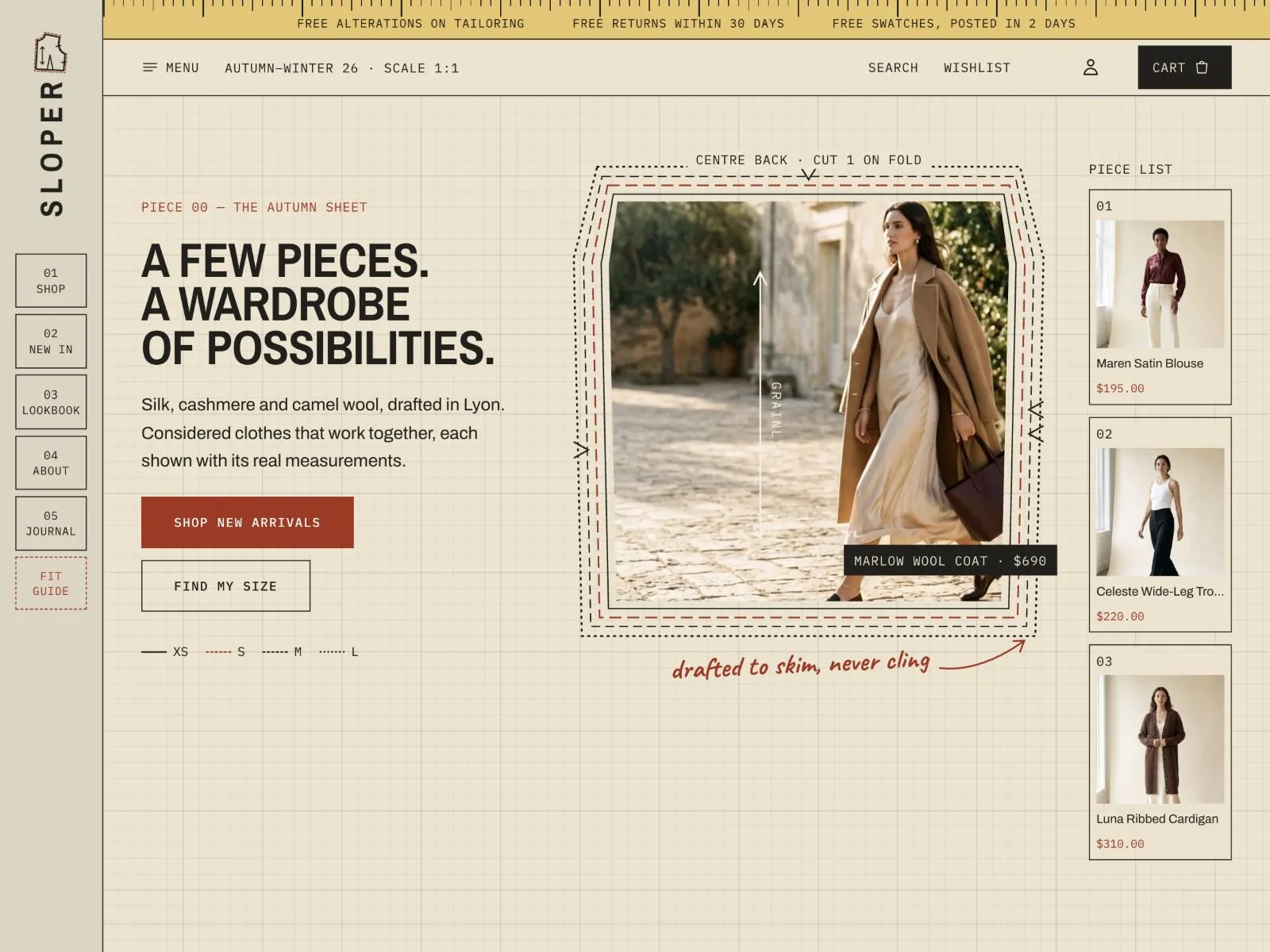Click the $220.00 price

click(1120, 616)
